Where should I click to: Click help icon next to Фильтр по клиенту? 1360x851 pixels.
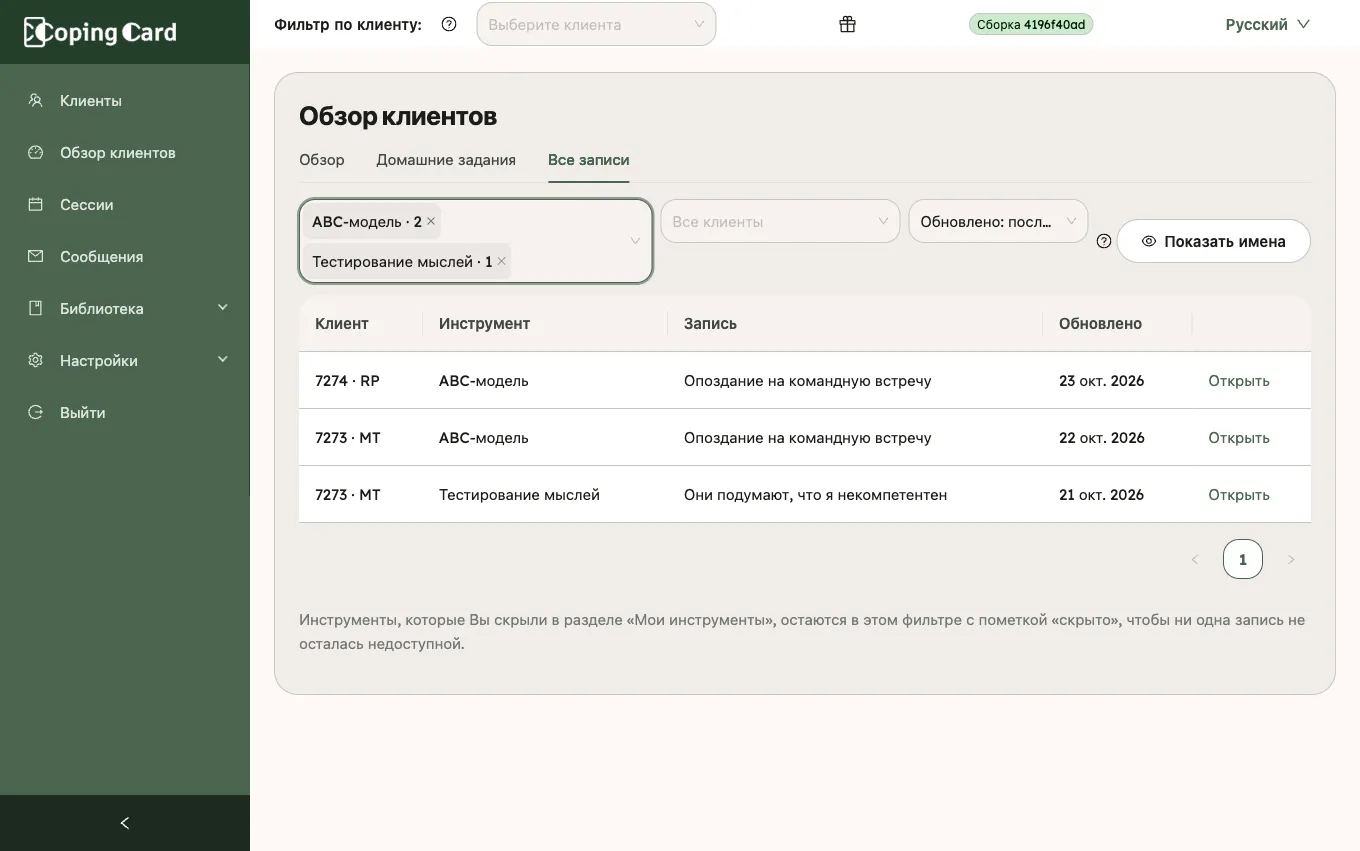click(x=449, y=24)
